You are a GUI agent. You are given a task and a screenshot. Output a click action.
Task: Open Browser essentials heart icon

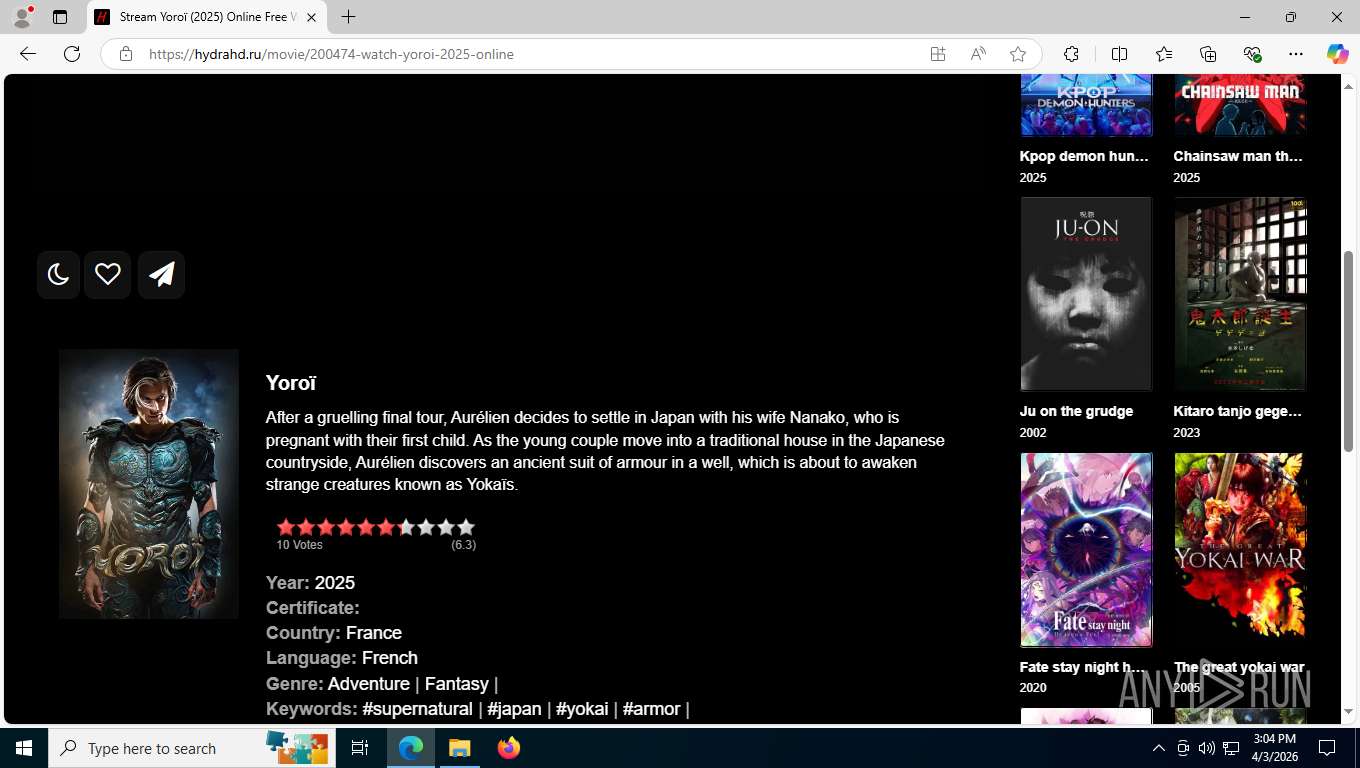pos(1253,54)
